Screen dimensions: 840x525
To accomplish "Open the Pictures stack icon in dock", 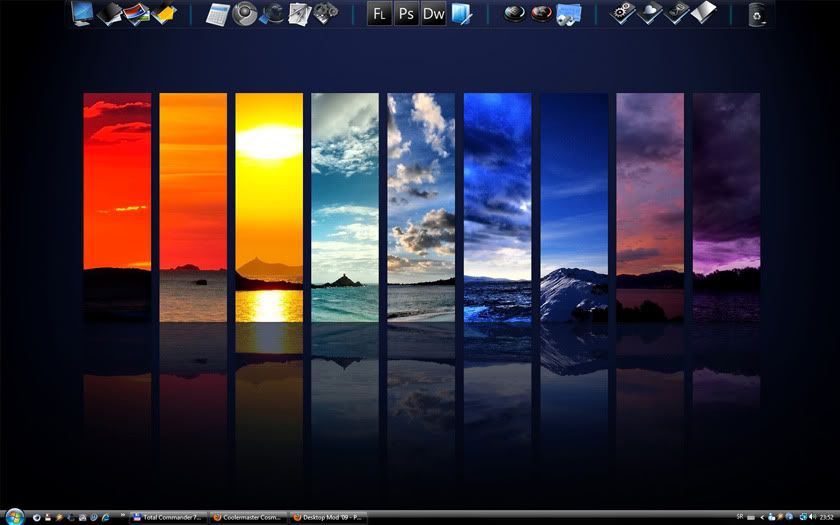I will click(137, 14).
